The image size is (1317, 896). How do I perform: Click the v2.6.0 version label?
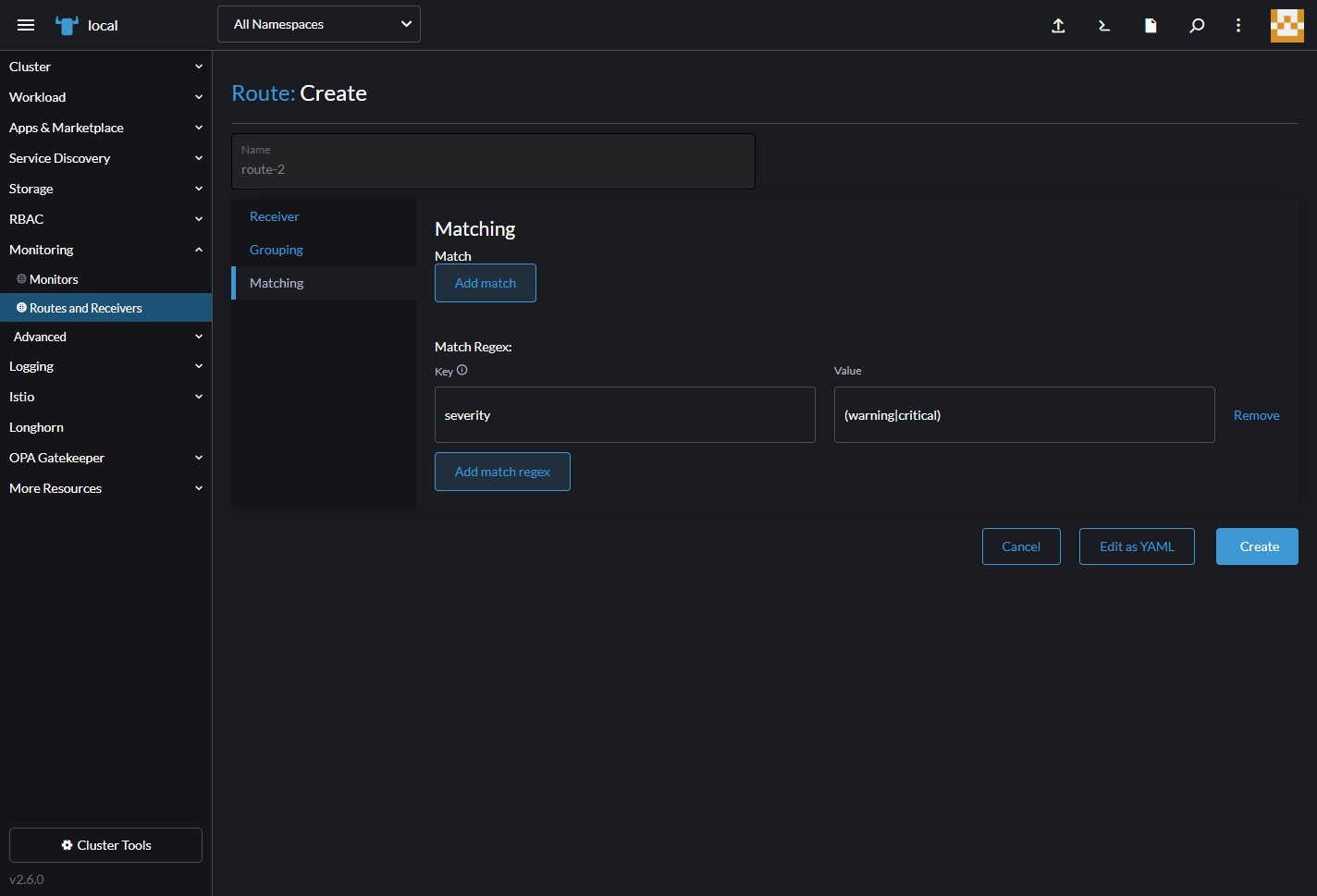pyautogui.click(x=27, y=879)
